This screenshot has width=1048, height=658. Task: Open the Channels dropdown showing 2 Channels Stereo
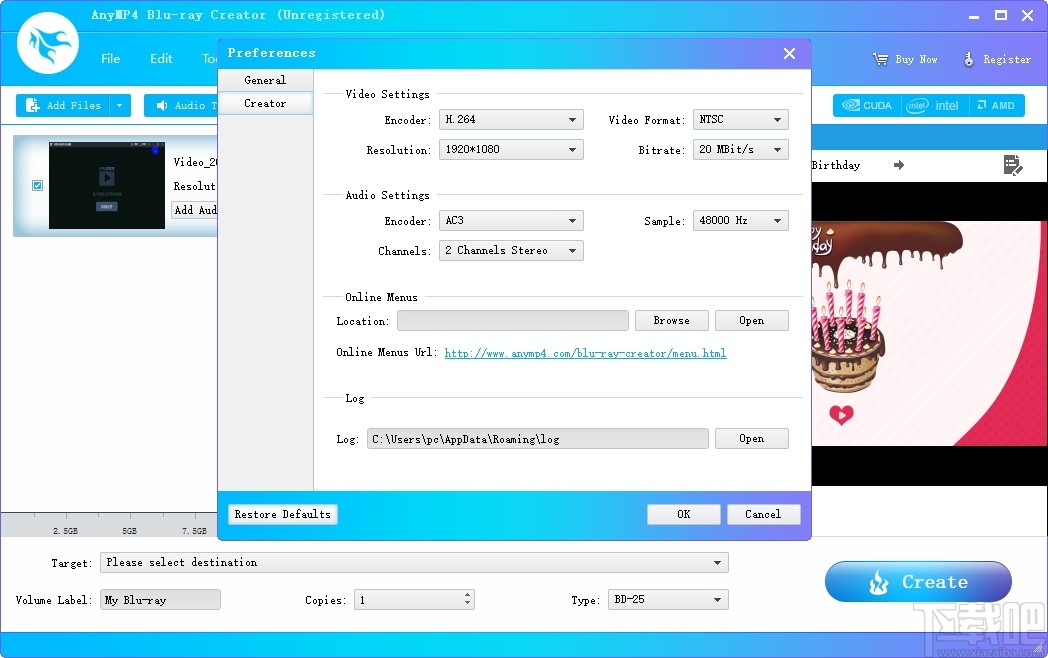point(511,250)
